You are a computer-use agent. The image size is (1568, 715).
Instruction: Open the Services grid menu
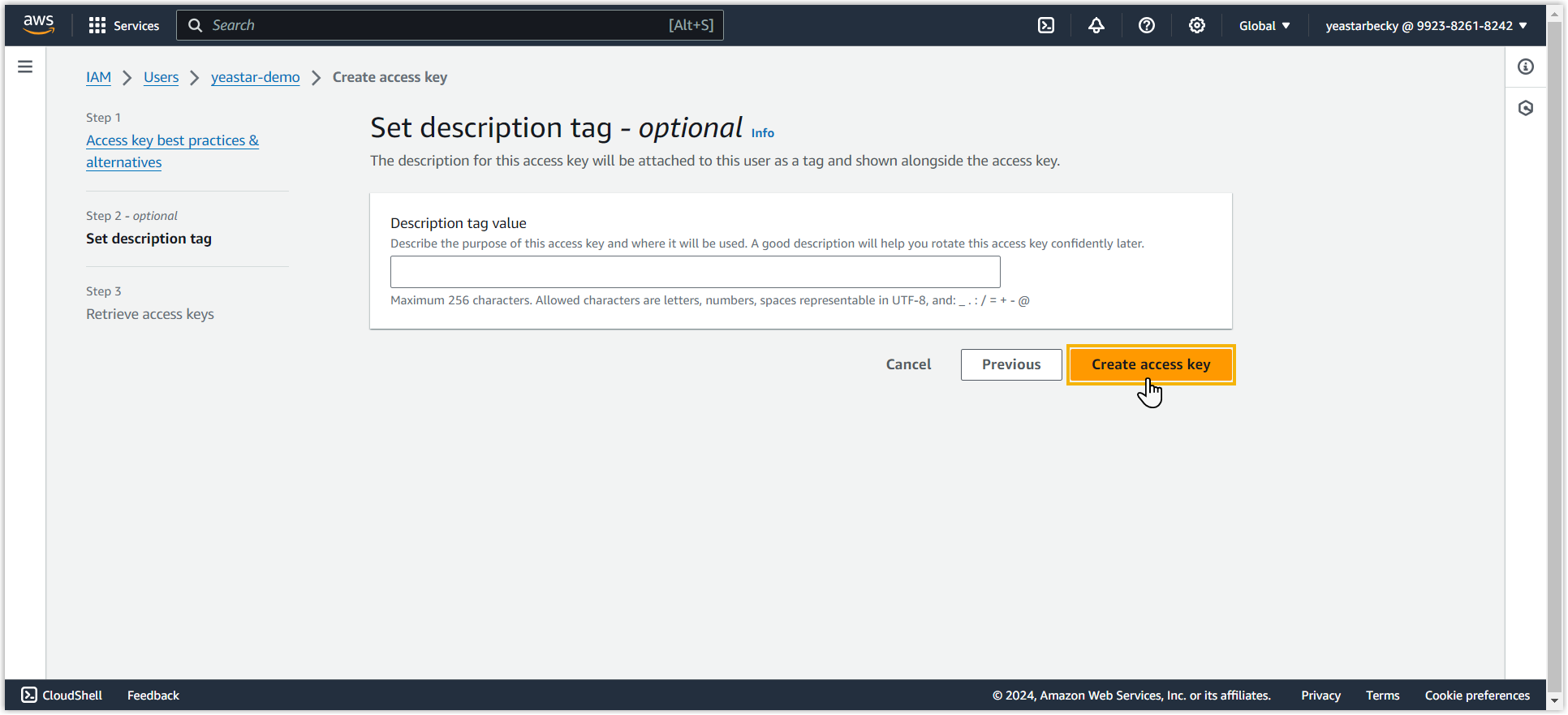point(123,25)
